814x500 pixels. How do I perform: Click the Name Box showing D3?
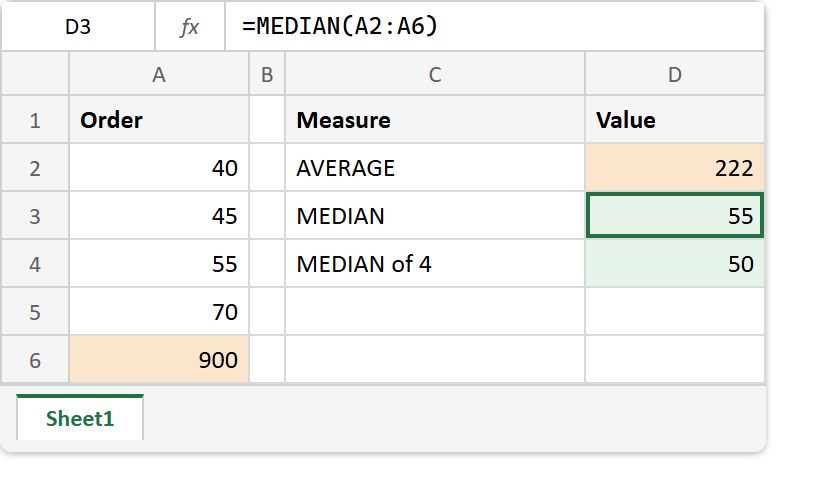78,26
